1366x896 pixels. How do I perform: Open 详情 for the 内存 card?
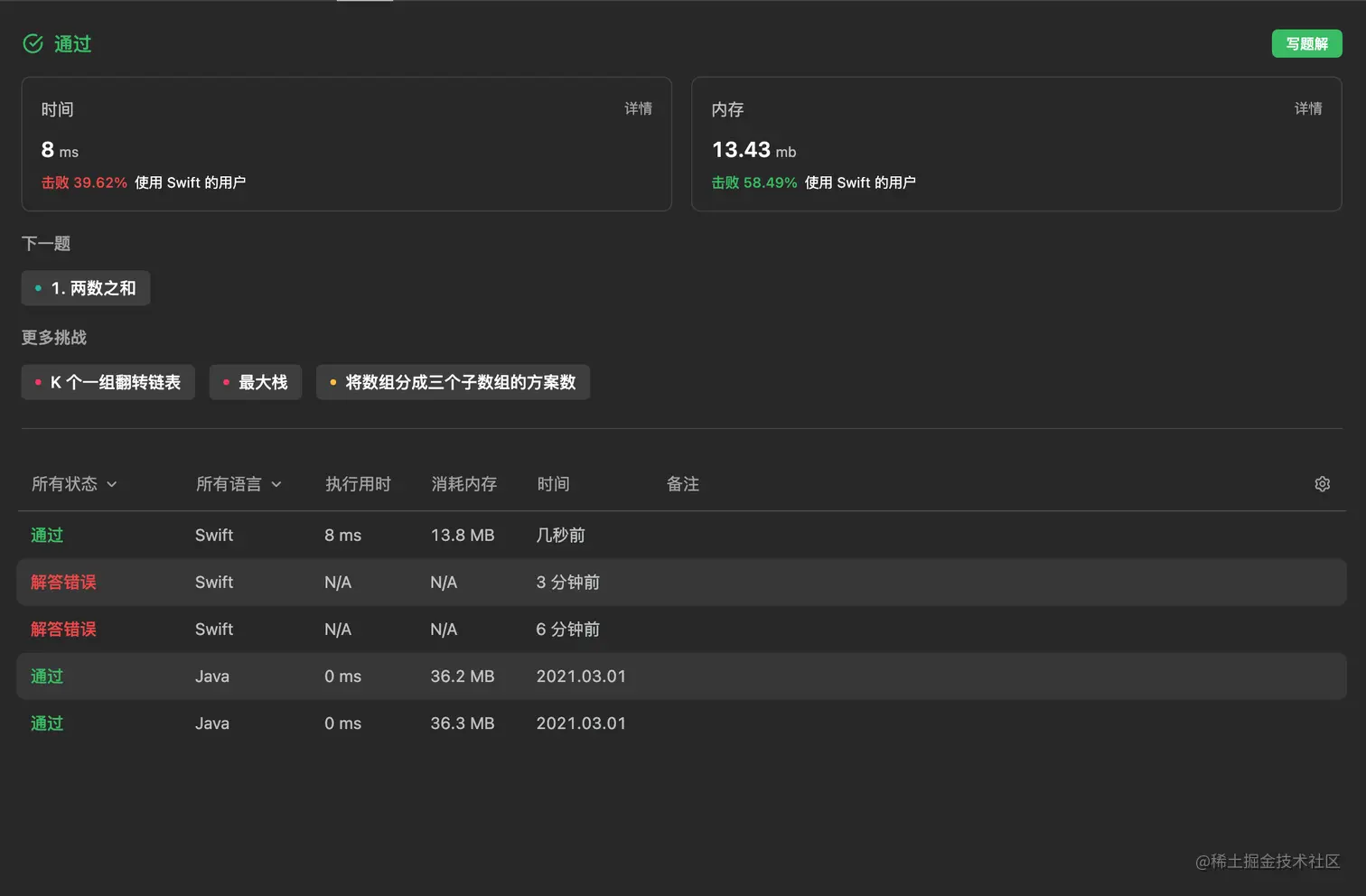pyautogui.click(x=1308, y=108)
